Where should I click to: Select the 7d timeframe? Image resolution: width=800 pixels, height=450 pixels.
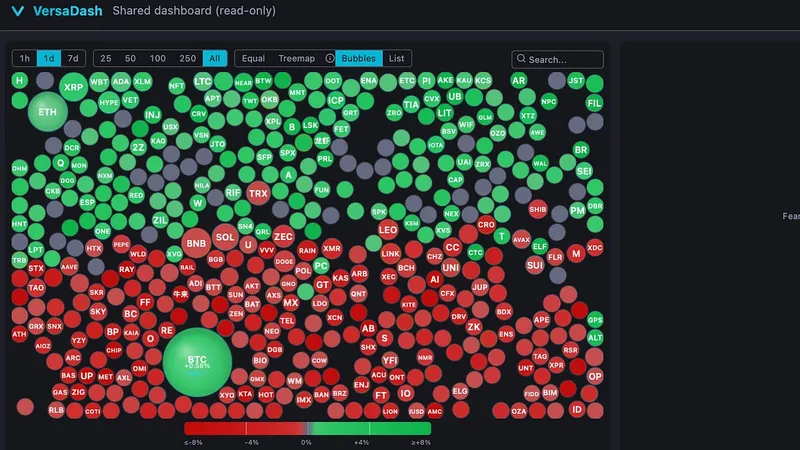coord(73,58)
